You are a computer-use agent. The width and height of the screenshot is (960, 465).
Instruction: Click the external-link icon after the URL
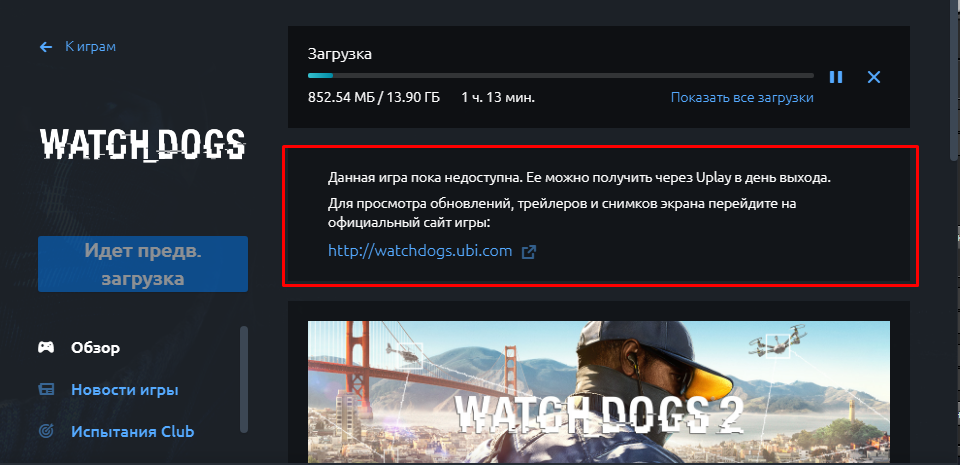pyautogui.click(x=528, y=251)
